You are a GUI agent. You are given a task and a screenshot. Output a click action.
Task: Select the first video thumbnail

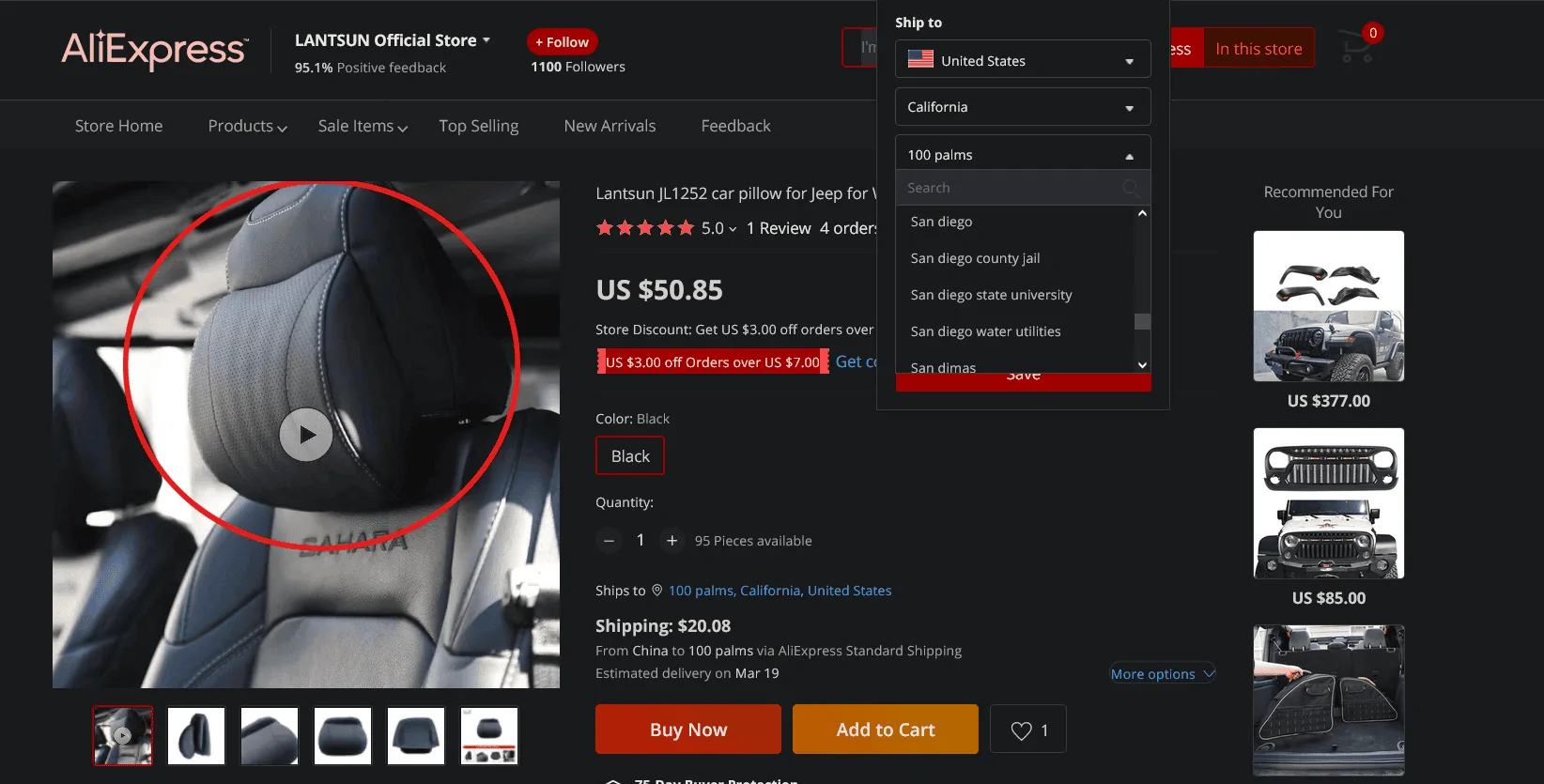123,736
